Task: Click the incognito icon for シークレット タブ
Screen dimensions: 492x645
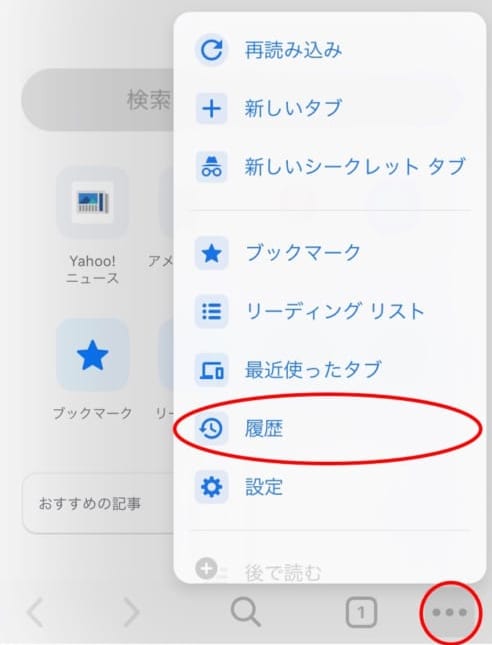Action: [x=211, y=167]
